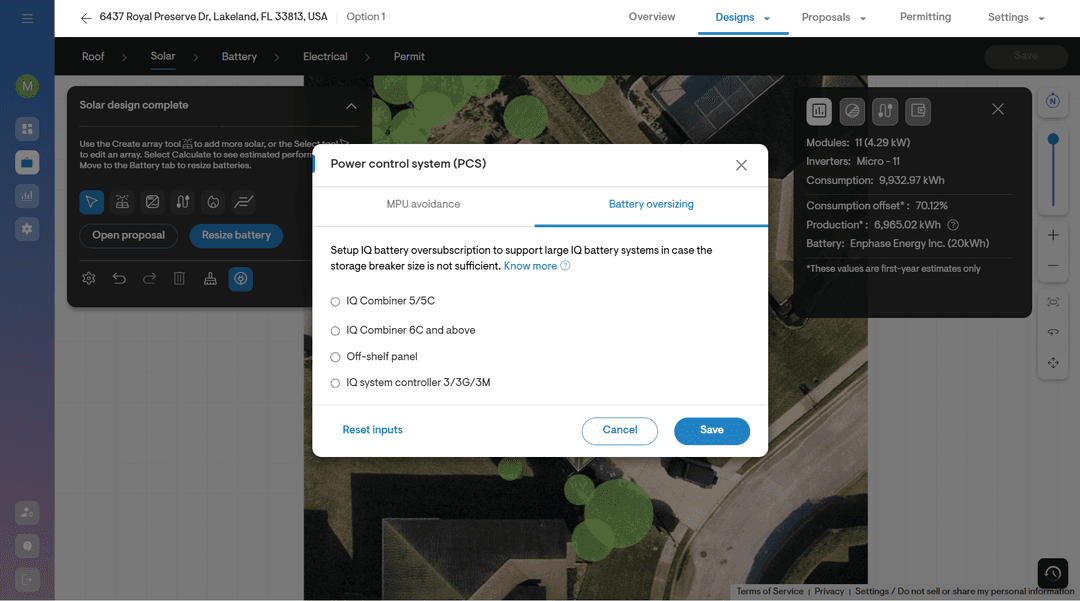Close the Power control system dialog
The image size is (1080, 601).
pos(741,165)
